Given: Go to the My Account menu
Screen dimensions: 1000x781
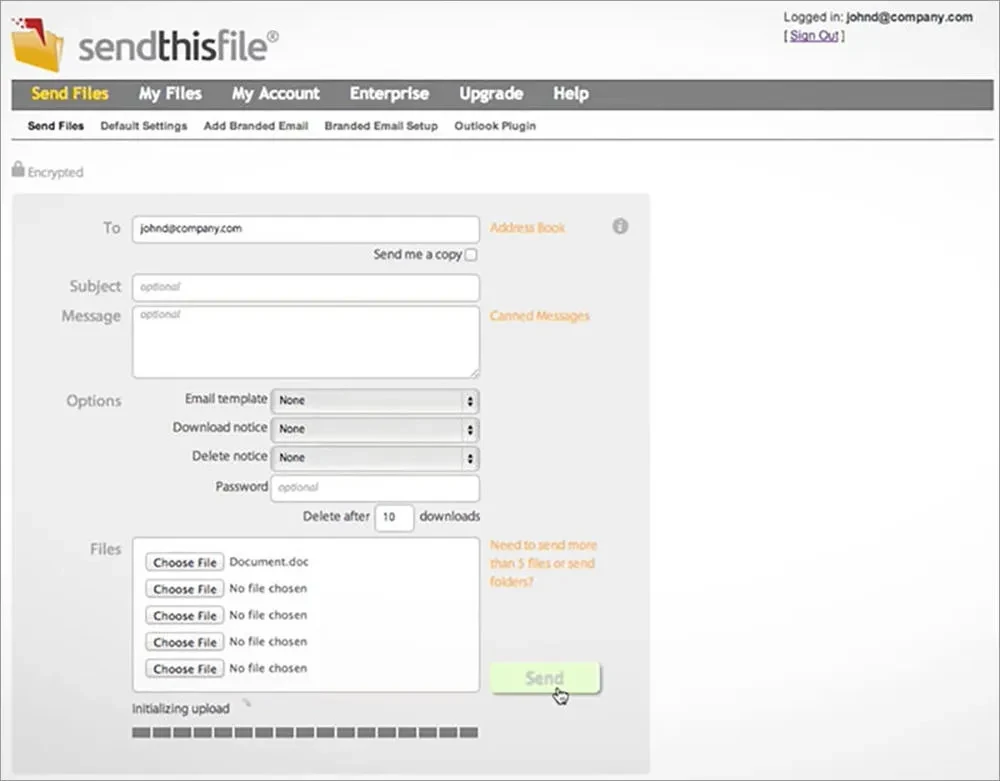Looking at the screenshot, I should click(x=276, y=94).
